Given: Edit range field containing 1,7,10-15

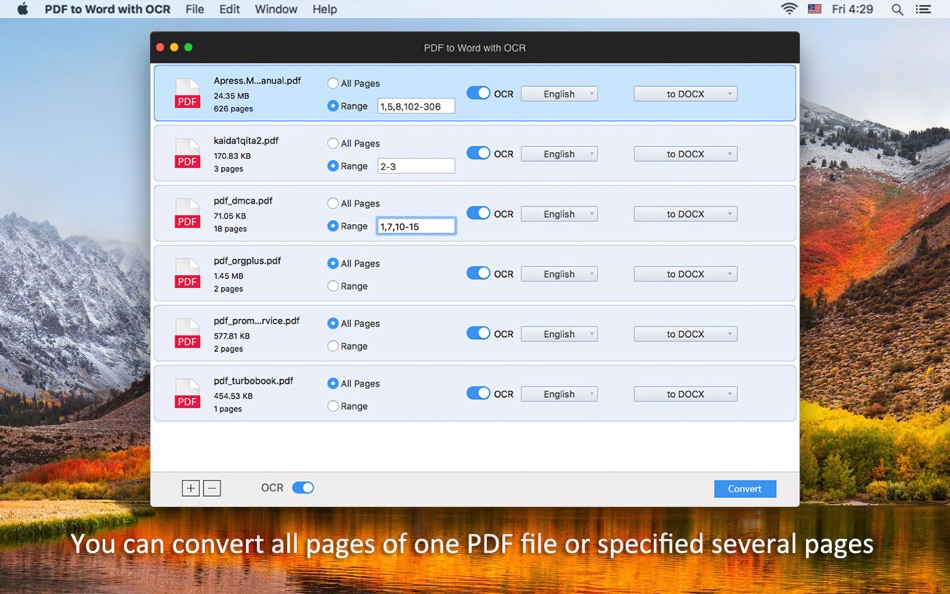Looking at the screenshot, I should click(416, 226).
